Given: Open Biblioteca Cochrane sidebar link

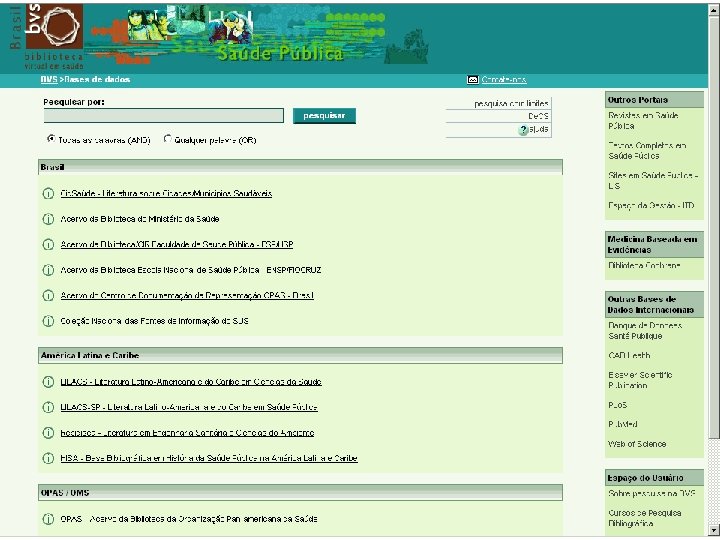Looking at the screenshot, I should 644,265.
